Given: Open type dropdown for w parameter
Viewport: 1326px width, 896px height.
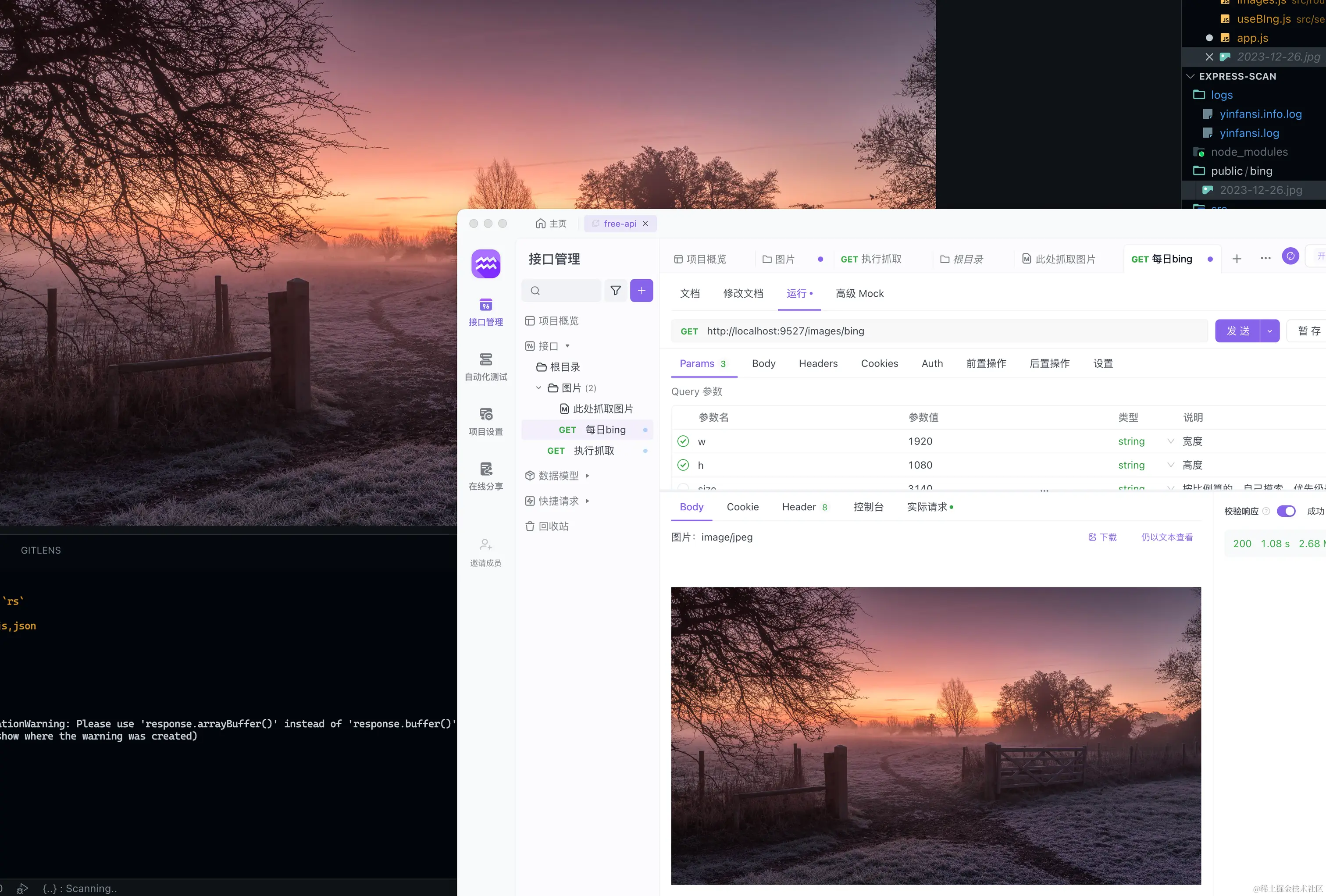Looking at the screenshot, I should pyautogui.click(x=1170, y=441).
